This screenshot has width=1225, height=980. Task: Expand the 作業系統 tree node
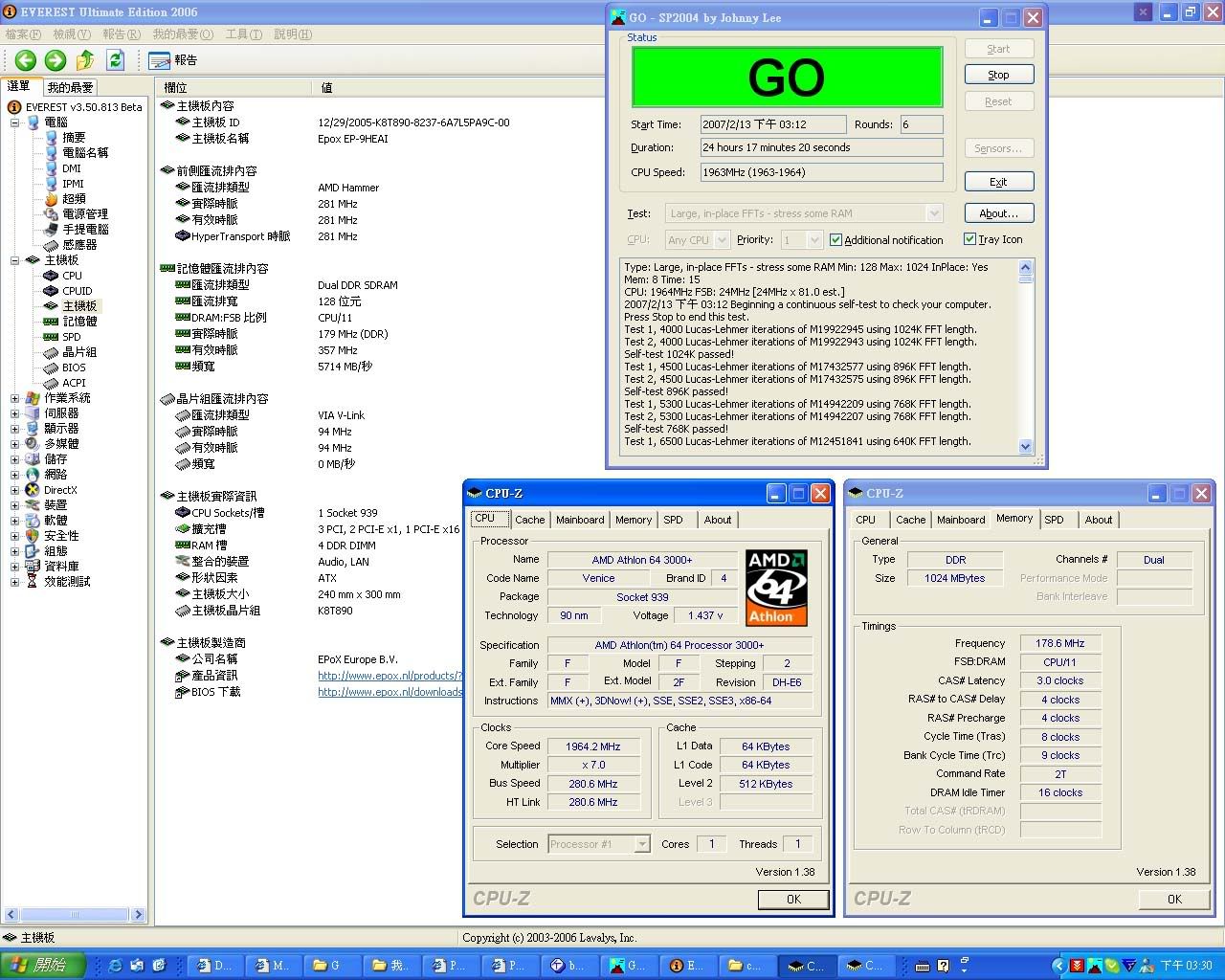15,398
